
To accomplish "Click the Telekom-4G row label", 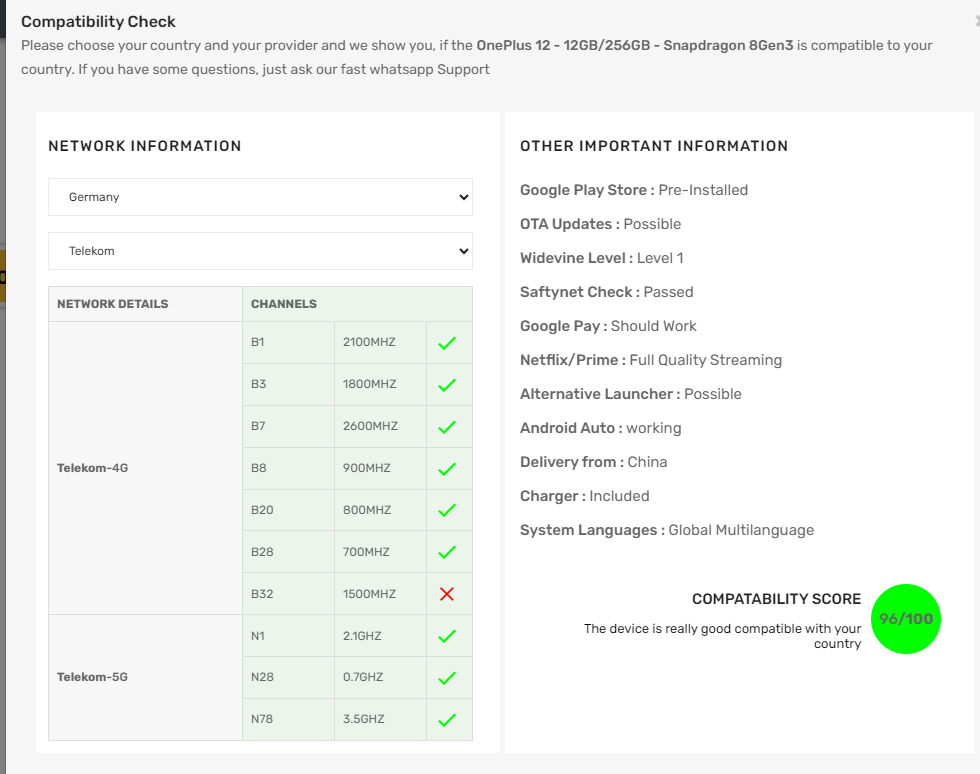I will pos(92,468).
